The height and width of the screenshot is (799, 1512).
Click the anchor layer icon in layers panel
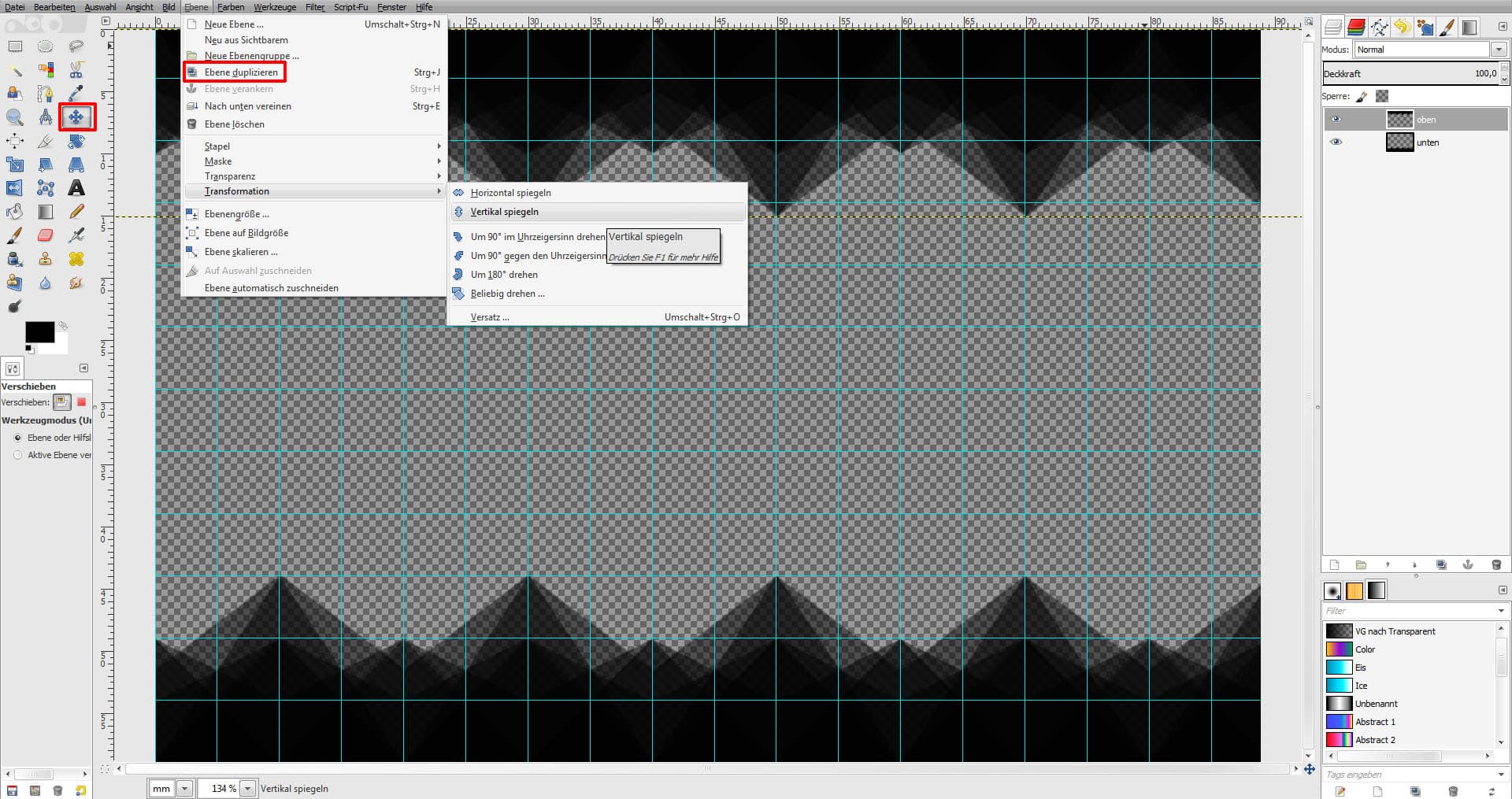(1468, 564)
